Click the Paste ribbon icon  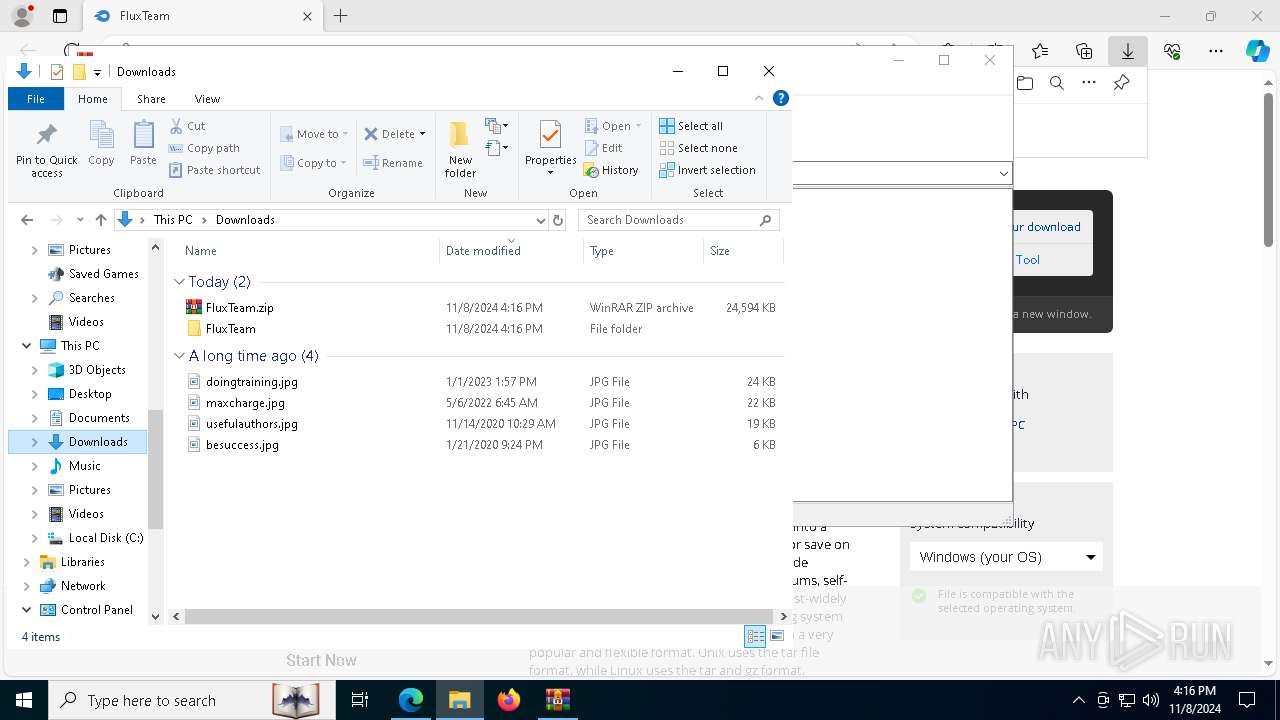143,143
